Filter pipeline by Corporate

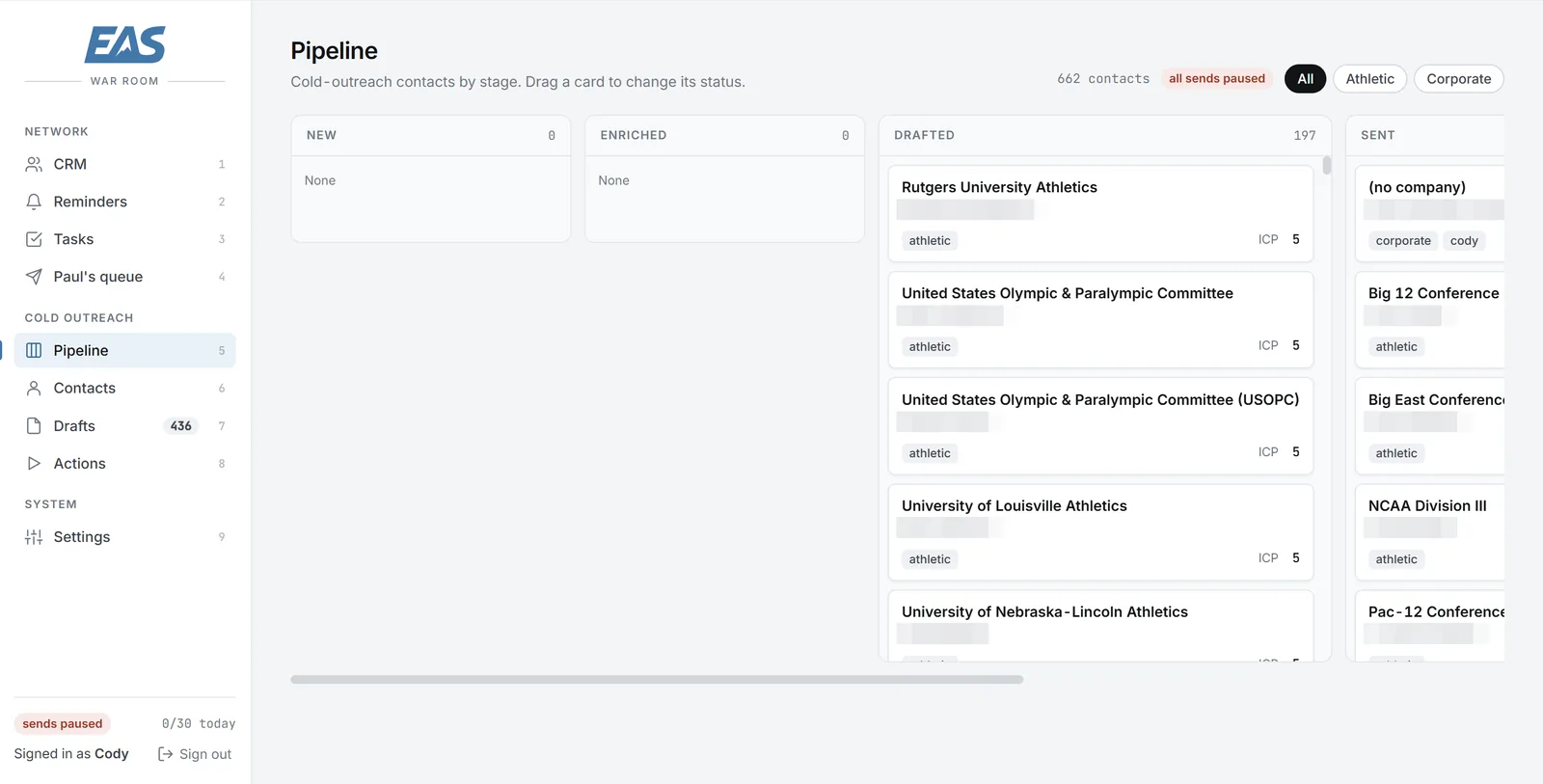1458,79
